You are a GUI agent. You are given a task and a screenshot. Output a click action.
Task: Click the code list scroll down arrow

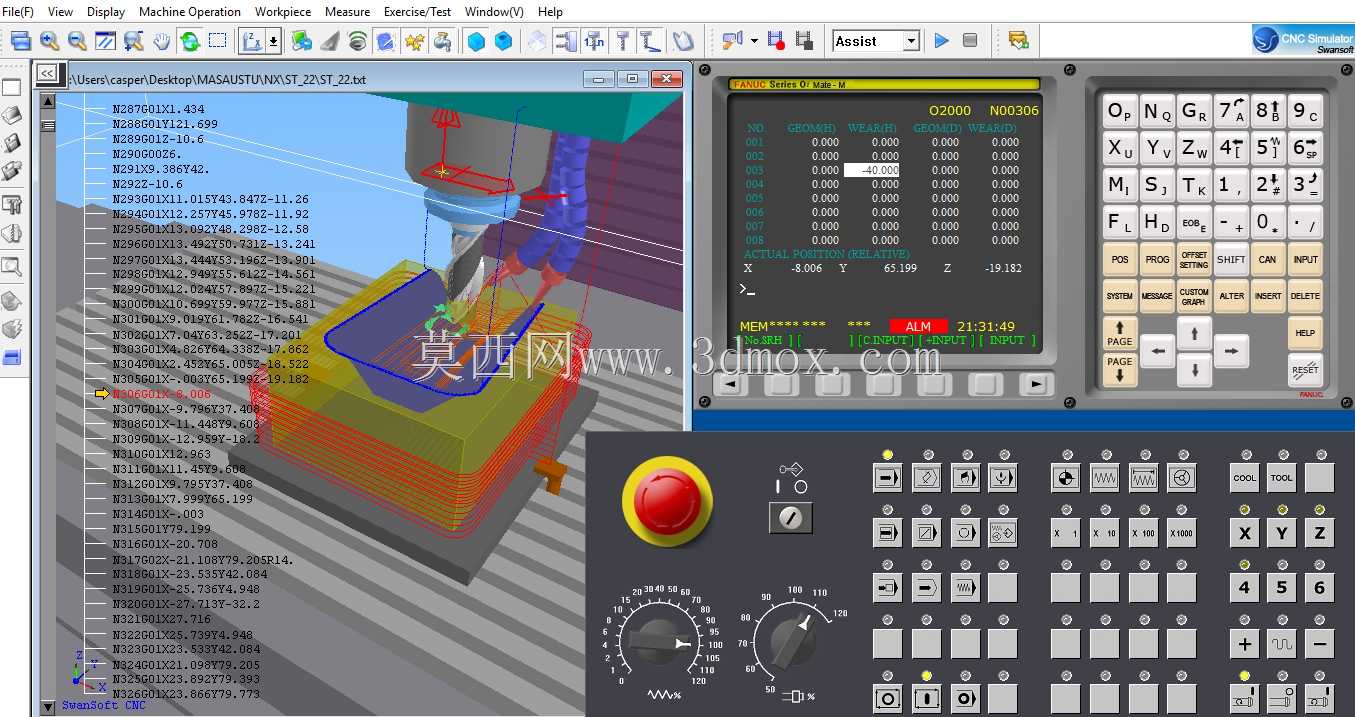point(47,707)
